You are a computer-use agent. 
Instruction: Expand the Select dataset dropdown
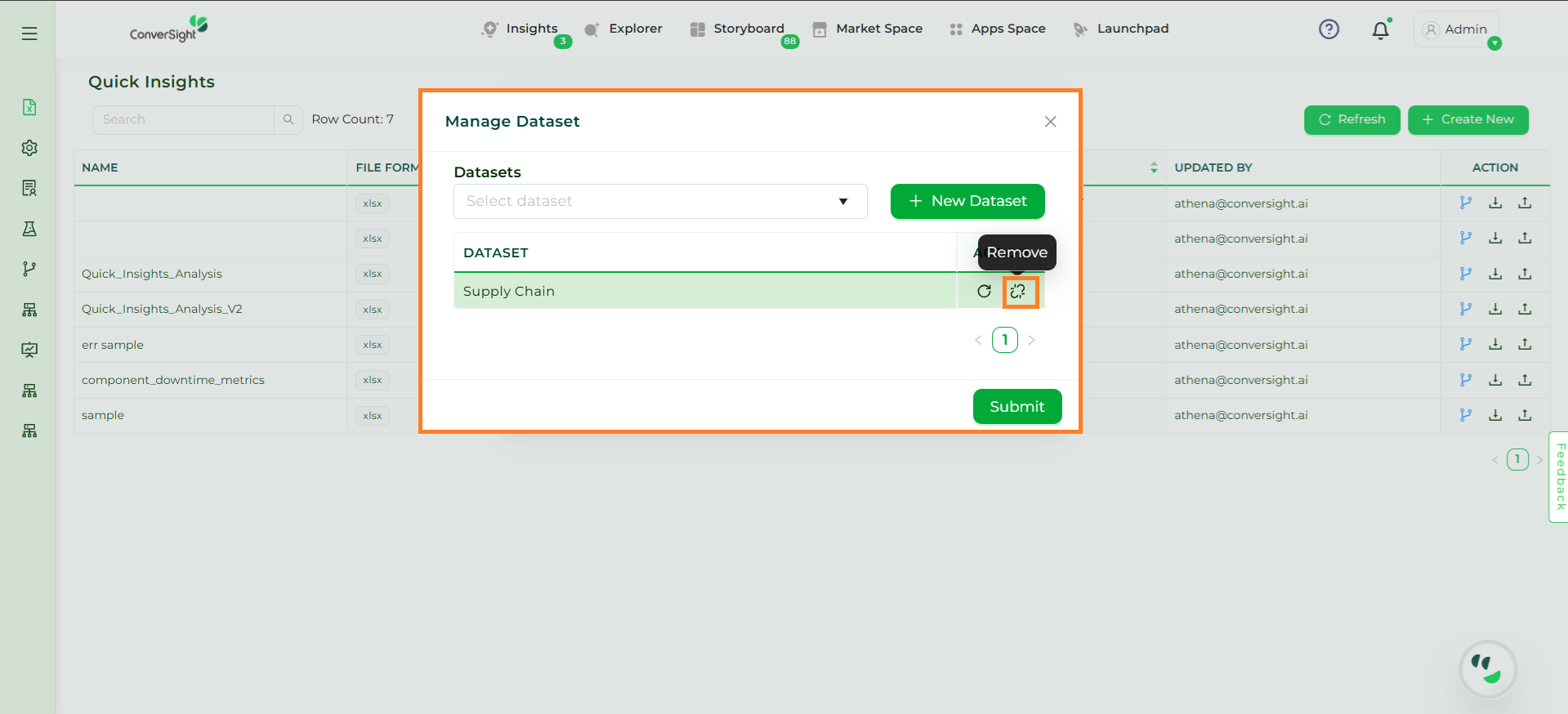coord(659,202)
